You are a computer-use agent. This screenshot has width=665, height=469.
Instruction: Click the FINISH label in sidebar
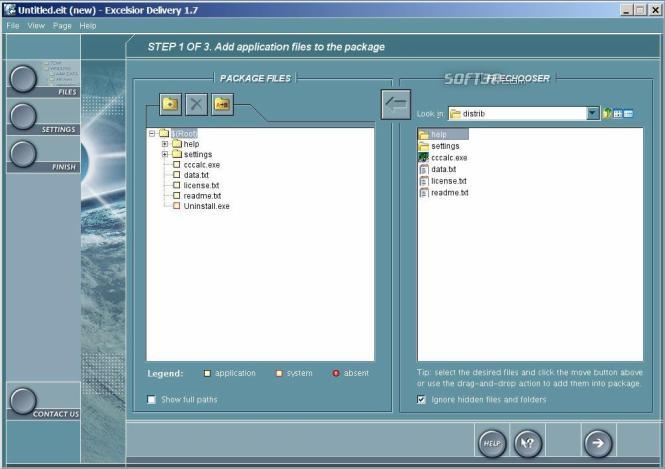tap(64, 167)
